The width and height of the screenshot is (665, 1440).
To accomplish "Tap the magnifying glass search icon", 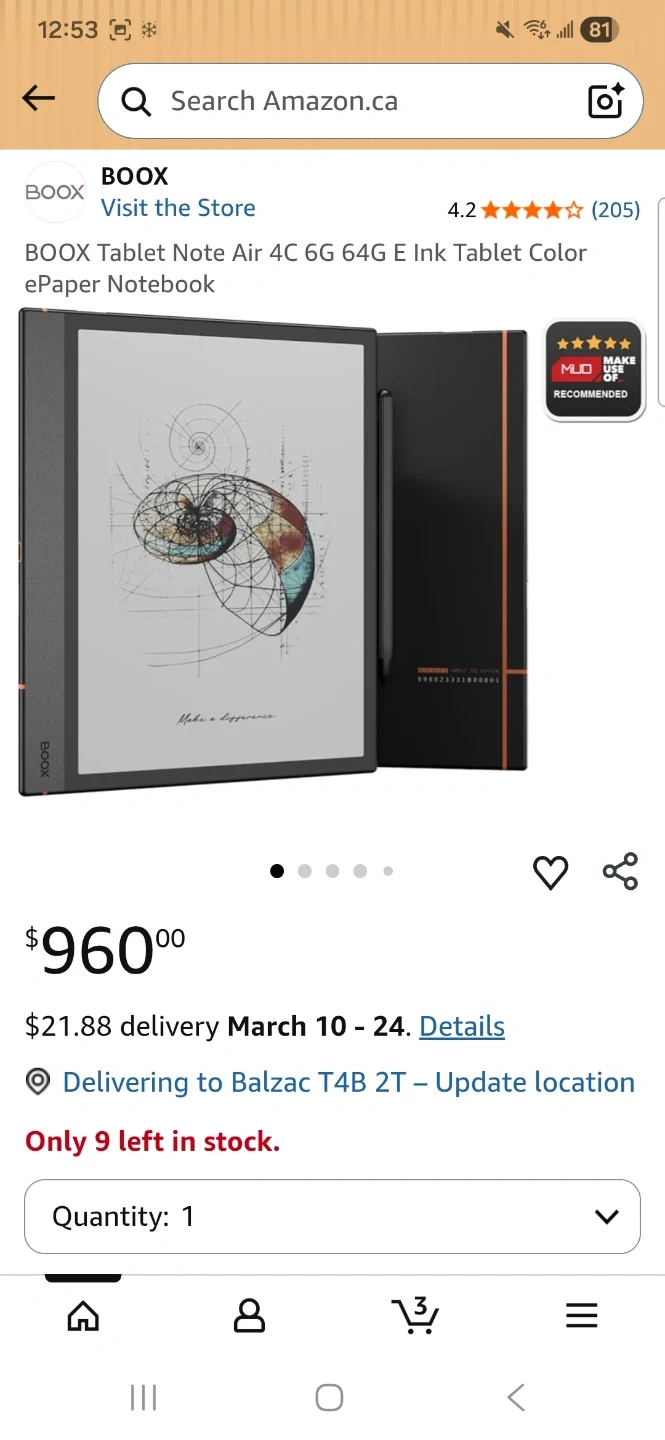I will point(135,101).
